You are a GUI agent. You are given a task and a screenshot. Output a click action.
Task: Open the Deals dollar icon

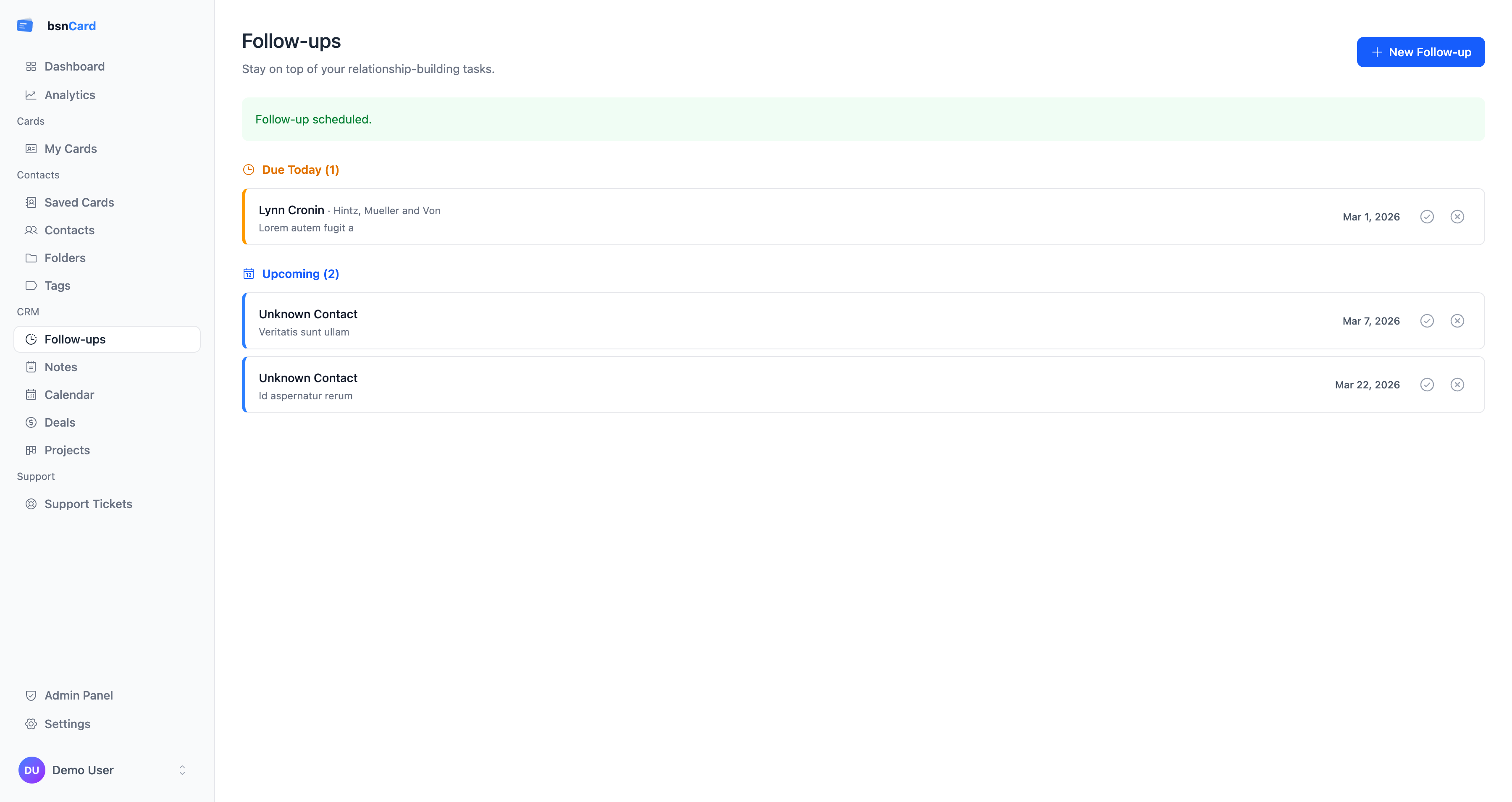[x=31, y=422]
